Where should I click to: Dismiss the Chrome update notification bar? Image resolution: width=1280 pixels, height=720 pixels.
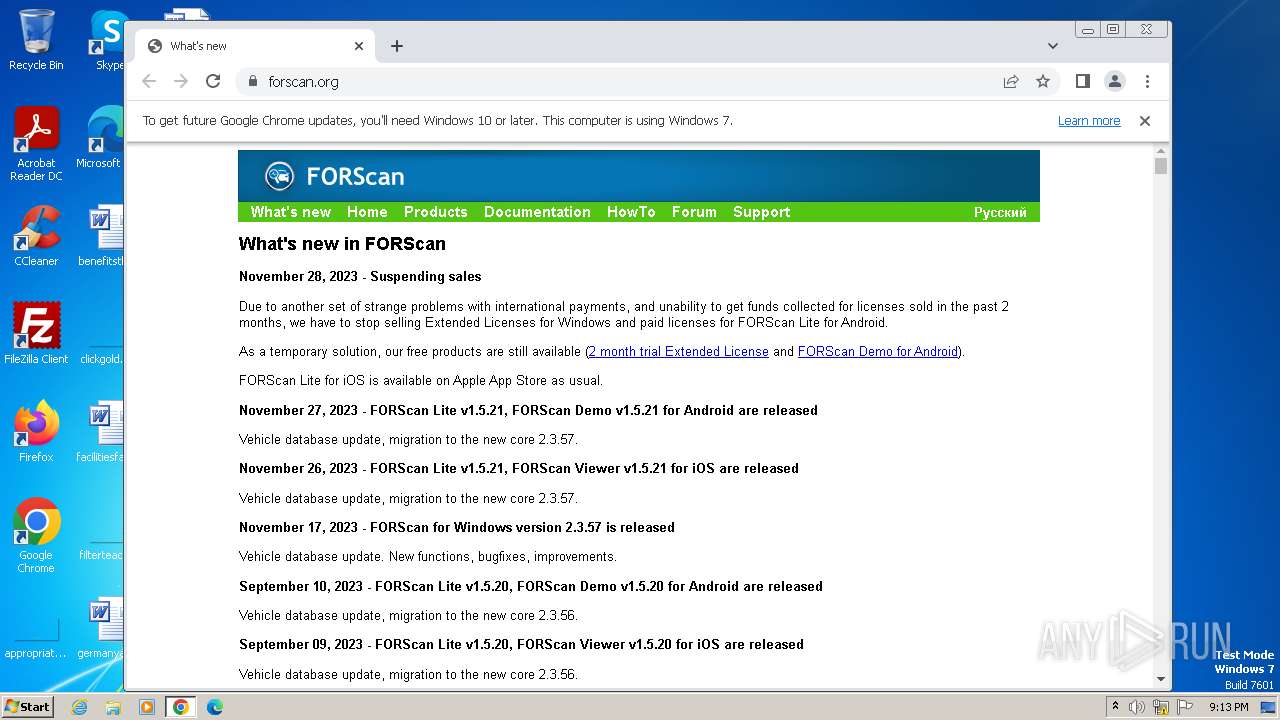(1145, 121)
